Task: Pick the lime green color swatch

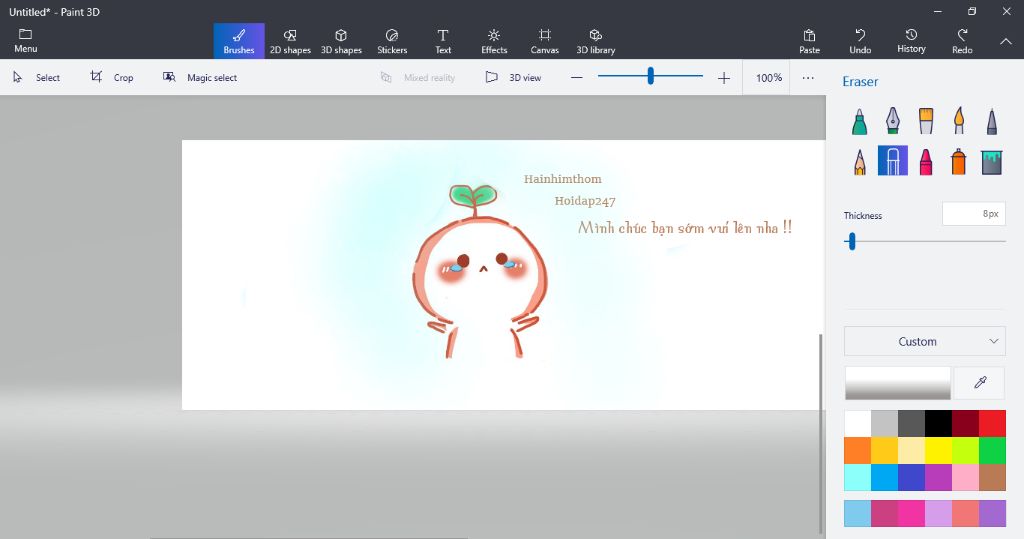Action: point(965,450)
